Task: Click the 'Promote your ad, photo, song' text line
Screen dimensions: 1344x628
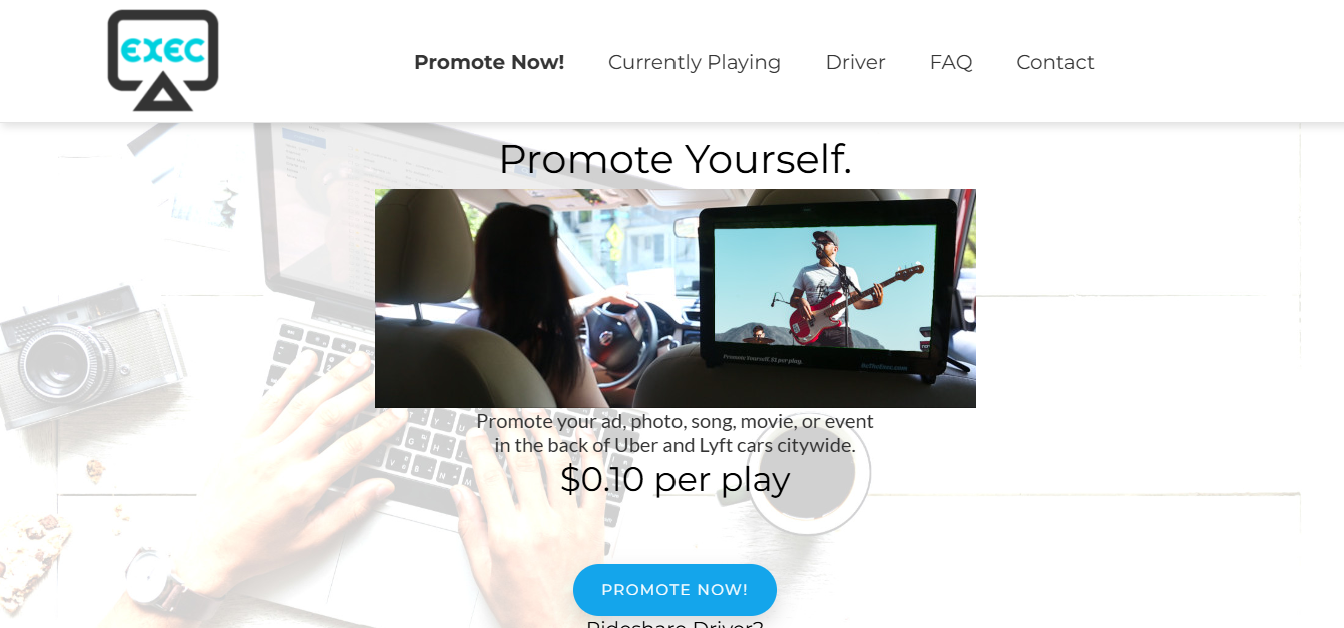Action: pos(675,421)
